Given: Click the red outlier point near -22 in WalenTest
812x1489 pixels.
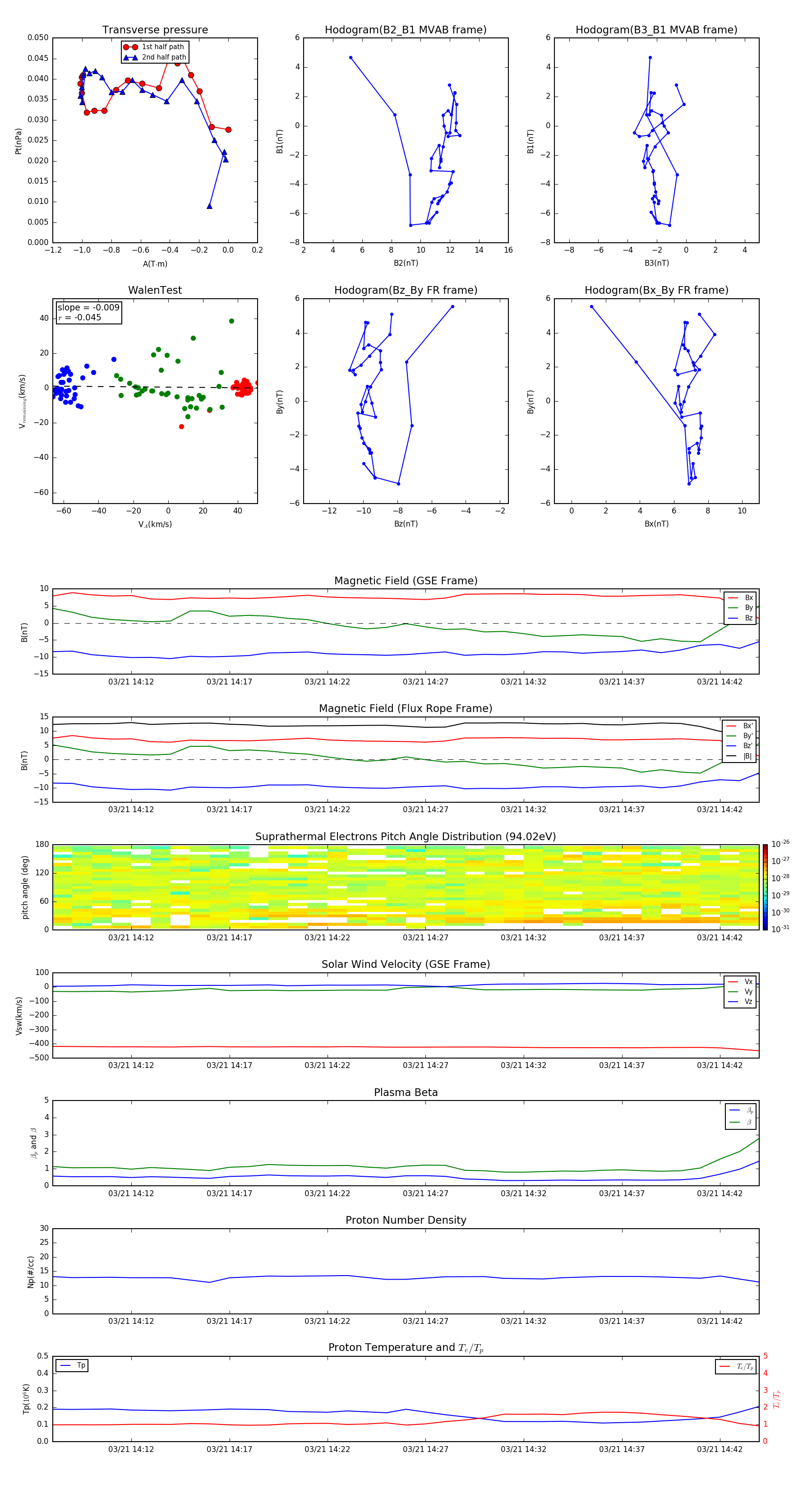Looking at the screenshot, I should [181, 426].
